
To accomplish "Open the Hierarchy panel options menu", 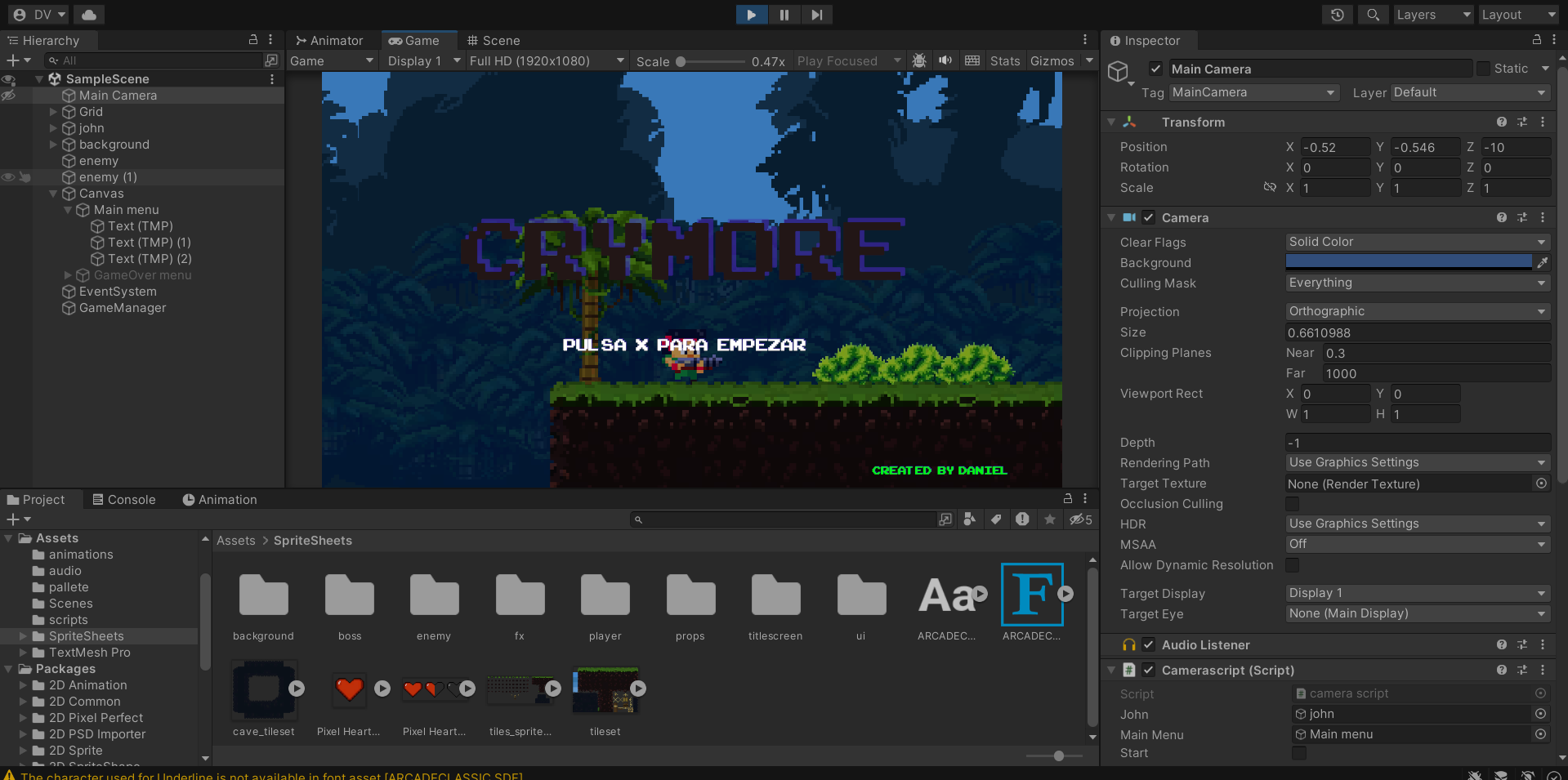I will point(270,39).
